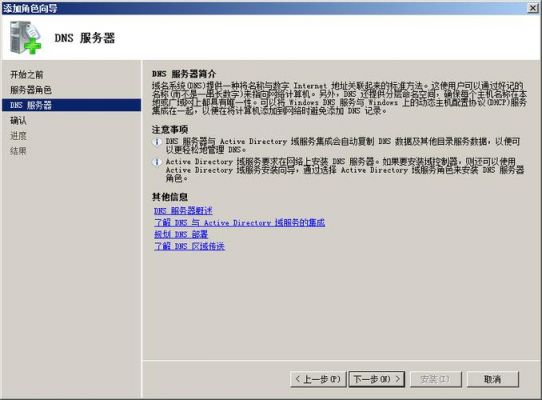
Task: Continue with the 下一步(N) button
Action: 377,379
